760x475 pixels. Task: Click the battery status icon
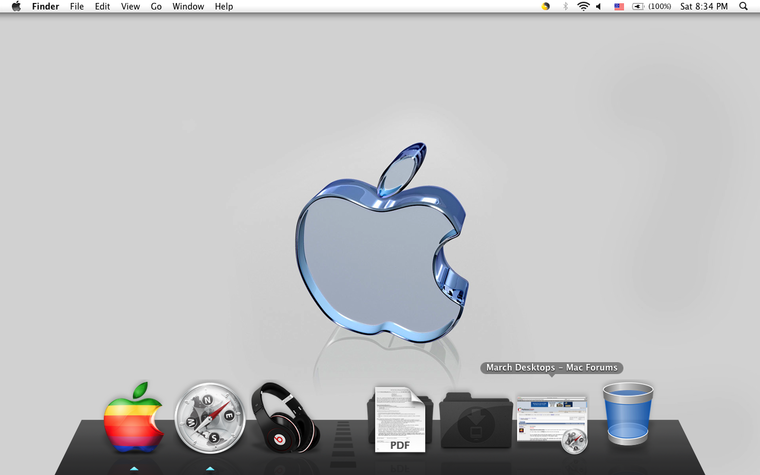638,6
